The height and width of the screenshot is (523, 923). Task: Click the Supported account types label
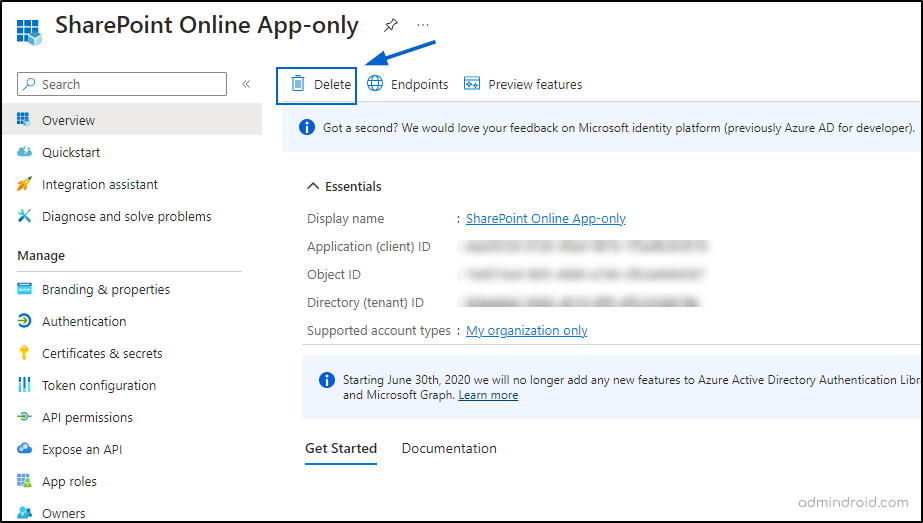[379, 330]
